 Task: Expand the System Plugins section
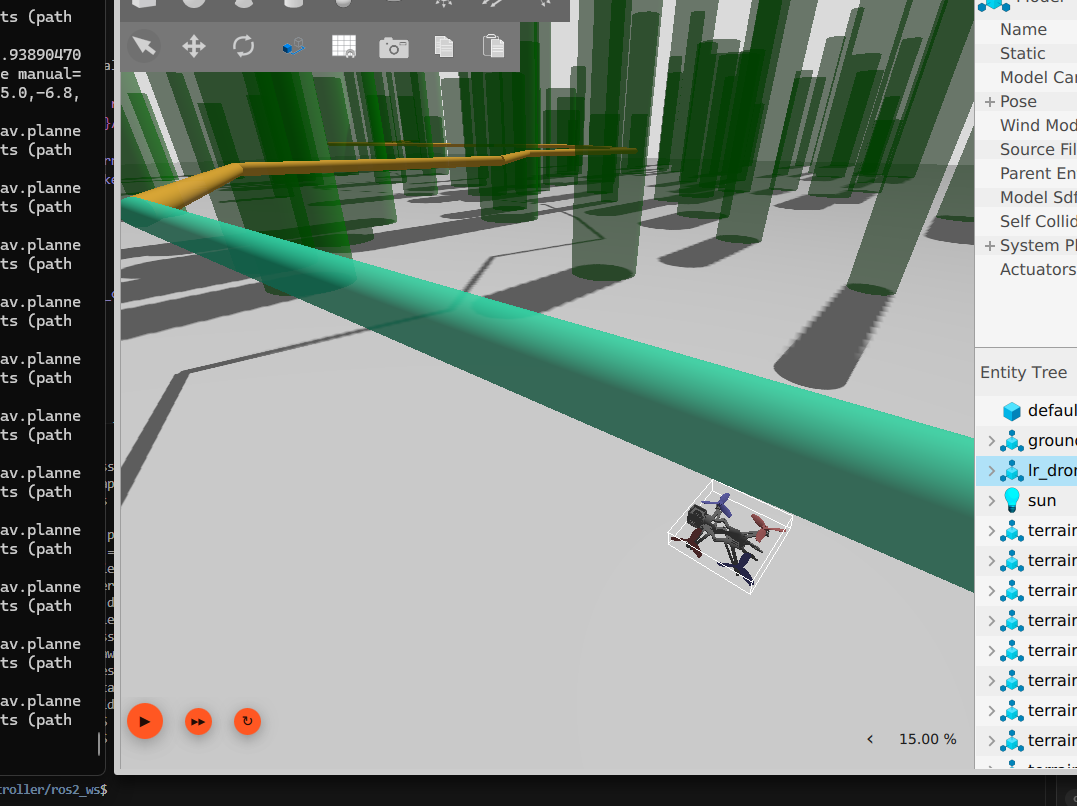pyautogui.click(x=990, y=245)
